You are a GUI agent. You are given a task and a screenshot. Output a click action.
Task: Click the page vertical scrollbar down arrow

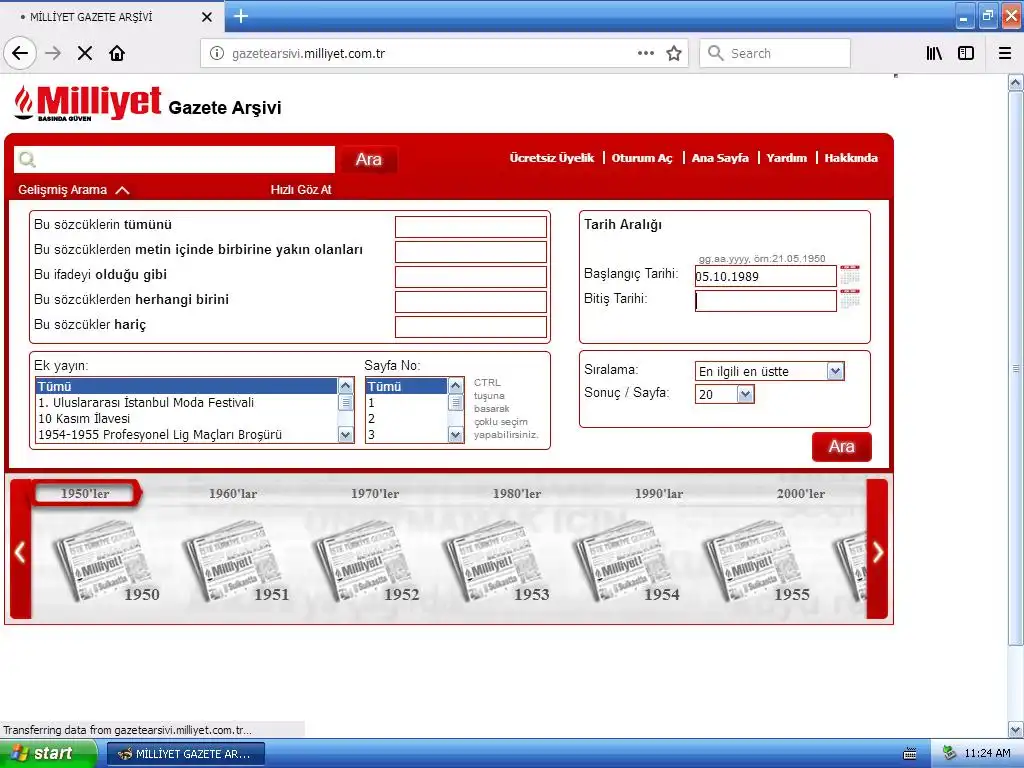coord(1016,729)
